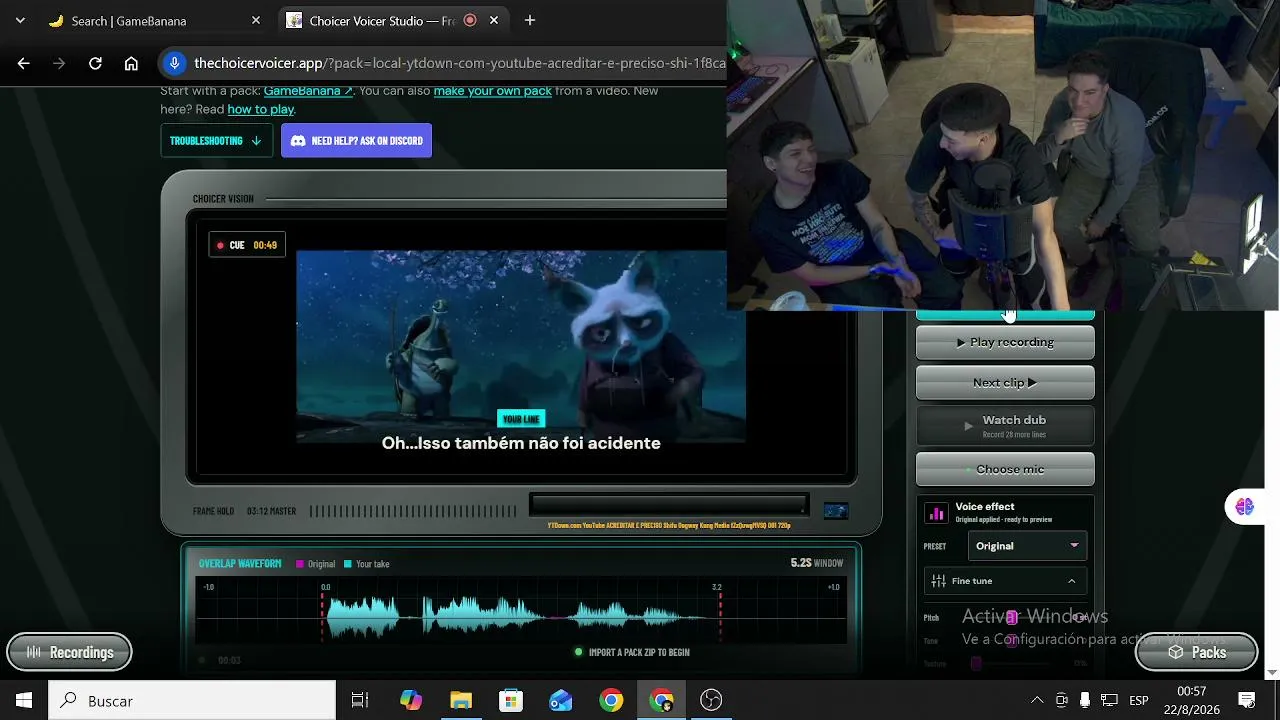The image size is (1280, 720).
Task: Open Outlook from the taskbar
Action: [x=561, y=701]
